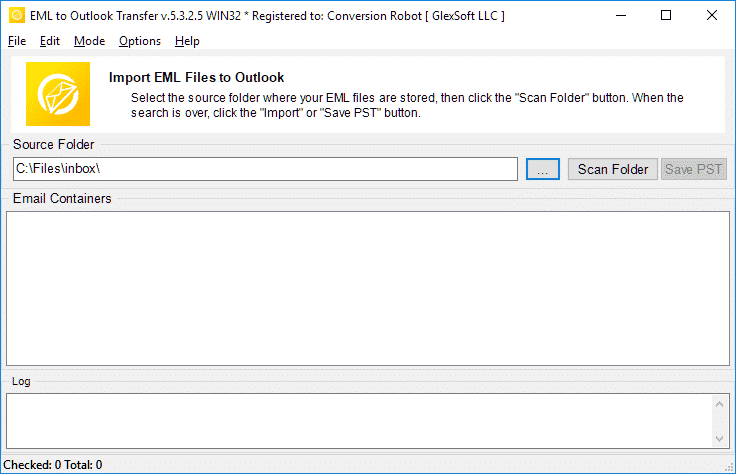The width and height of the screenshot is (736, 474).
Task: Open the Mode menu
Action: [x=89, y=41]
